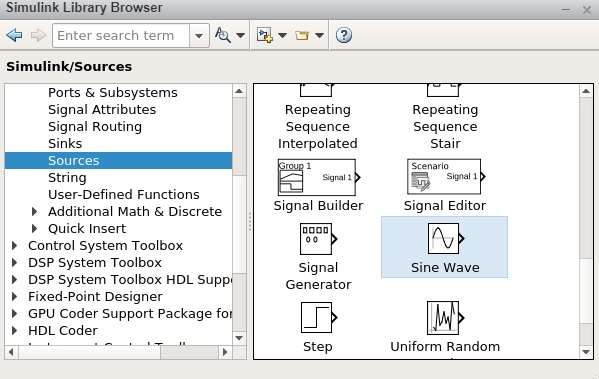Viewport: 599px width, 379px height.
Task: Select Fixed-Point Designer label
Action: coord(95,296)
